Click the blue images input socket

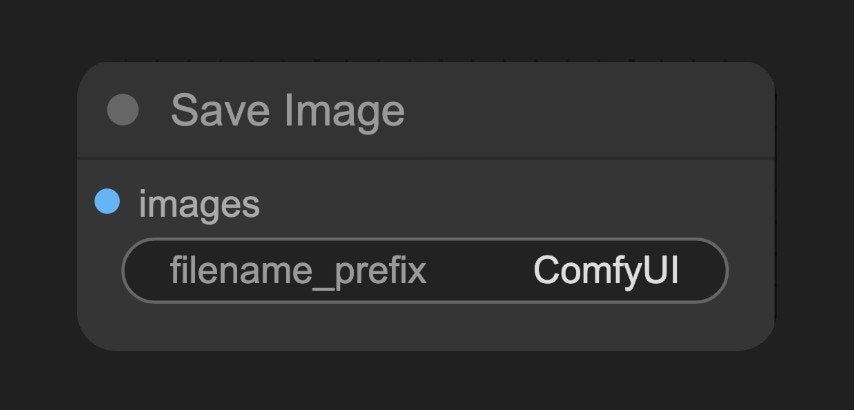[107, 201]
